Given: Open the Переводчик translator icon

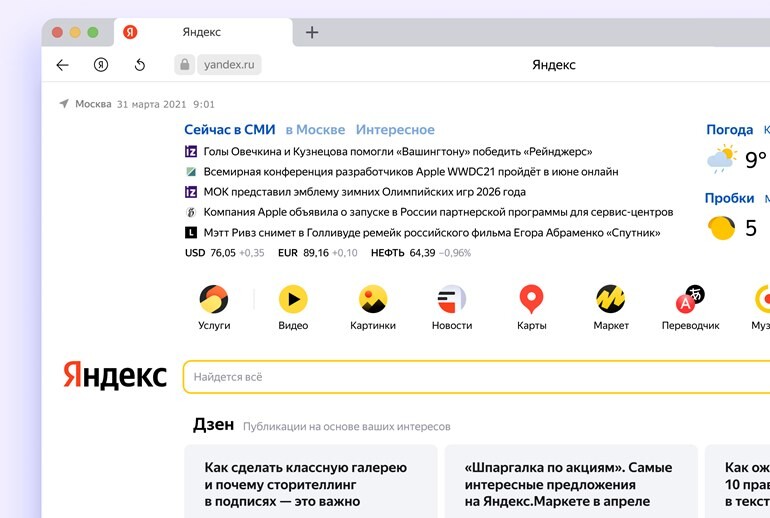Looking at the screenshot, I should point(690,300).
